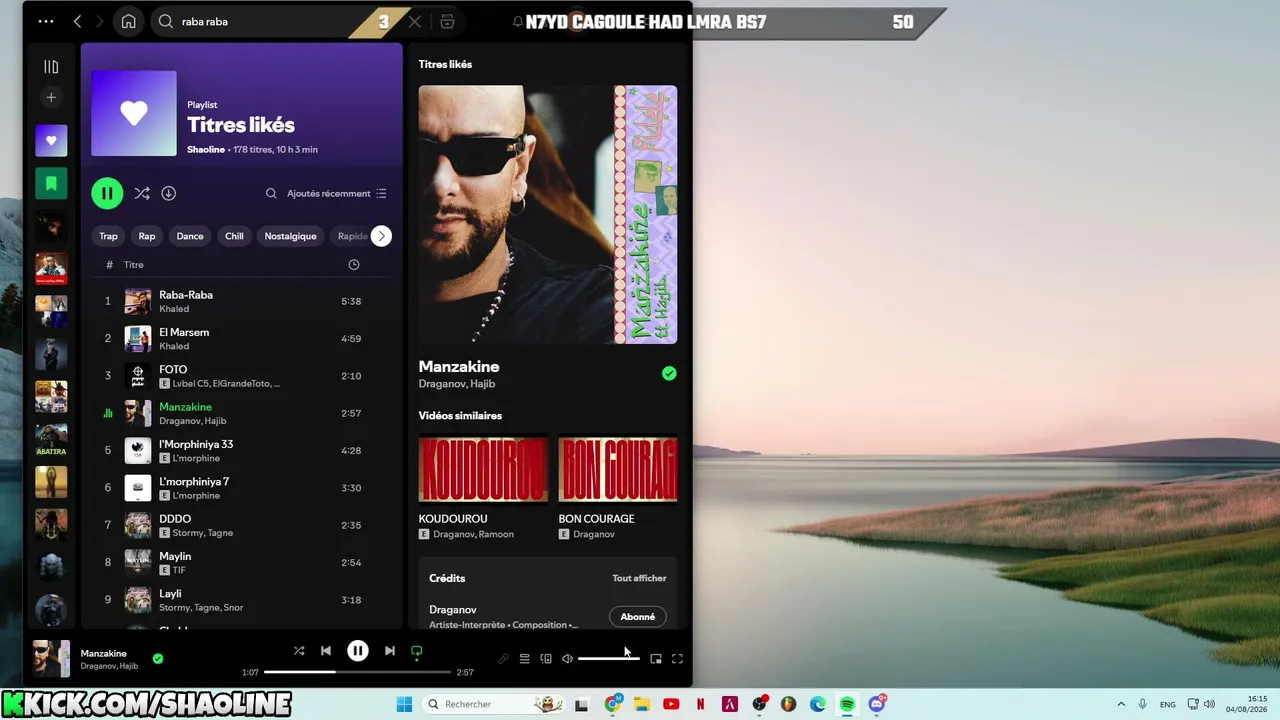The height and width of the screenshot is (720, 1280).
Task: Filter liked songs by Dance
Action: (x=190, y=236)
